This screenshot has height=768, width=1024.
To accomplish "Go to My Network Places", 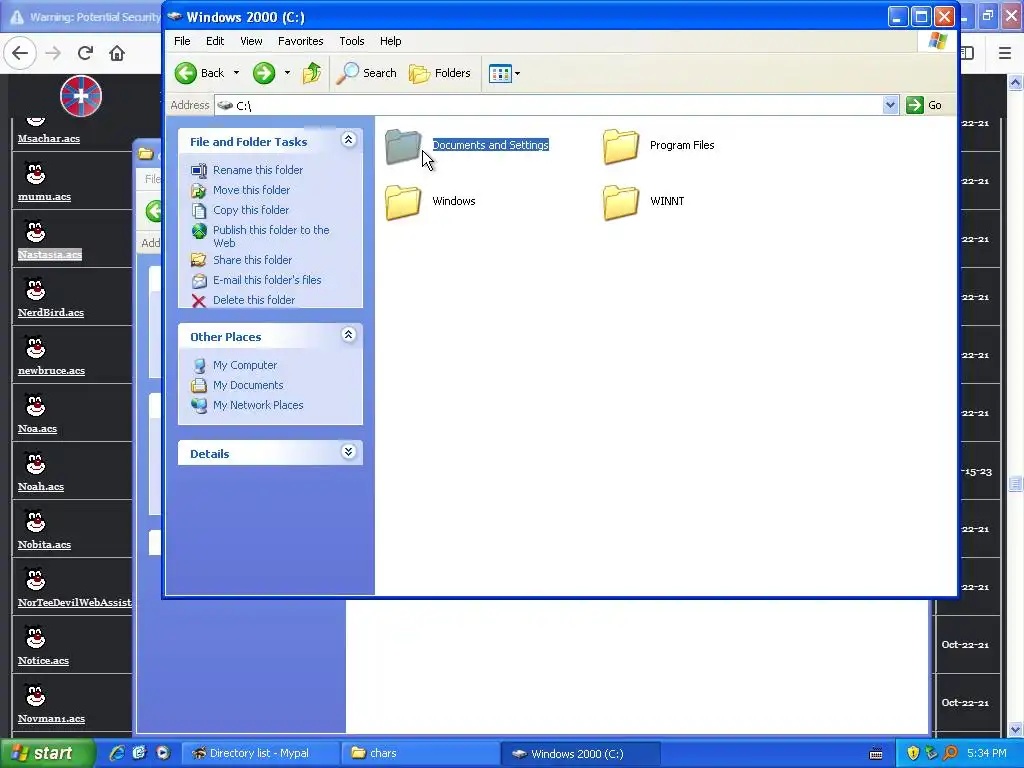I will pyautogui.click(x=258, y=406).
